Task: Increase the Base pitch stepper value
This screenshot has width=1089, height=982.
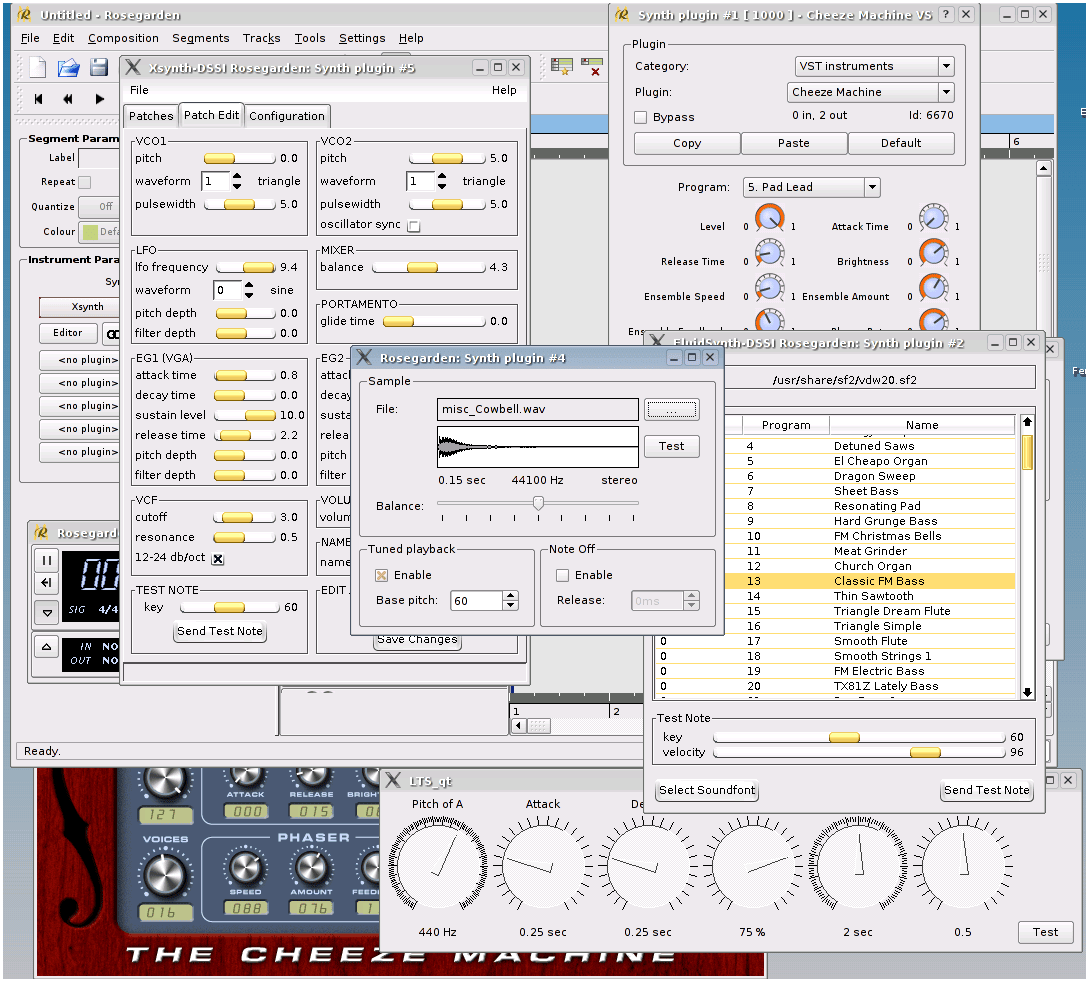Action: pos(510,596)
